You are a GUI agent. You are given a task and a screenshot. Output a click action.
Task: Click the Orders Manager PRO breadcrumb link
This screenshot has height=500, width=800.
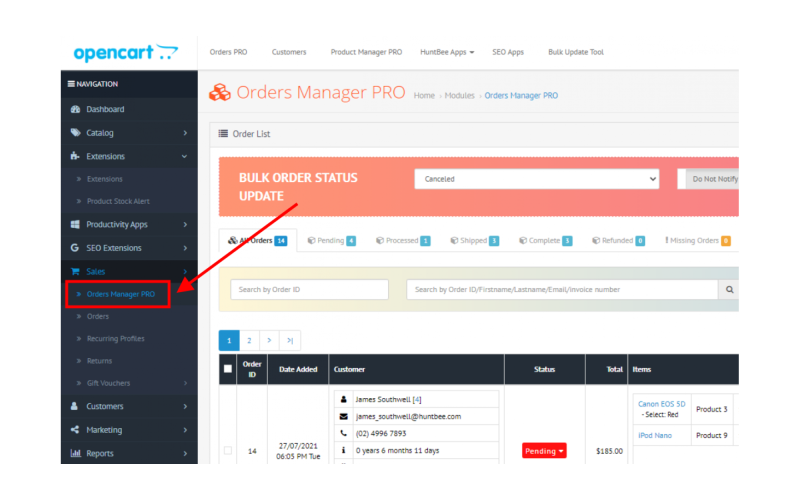coord(521,95)
